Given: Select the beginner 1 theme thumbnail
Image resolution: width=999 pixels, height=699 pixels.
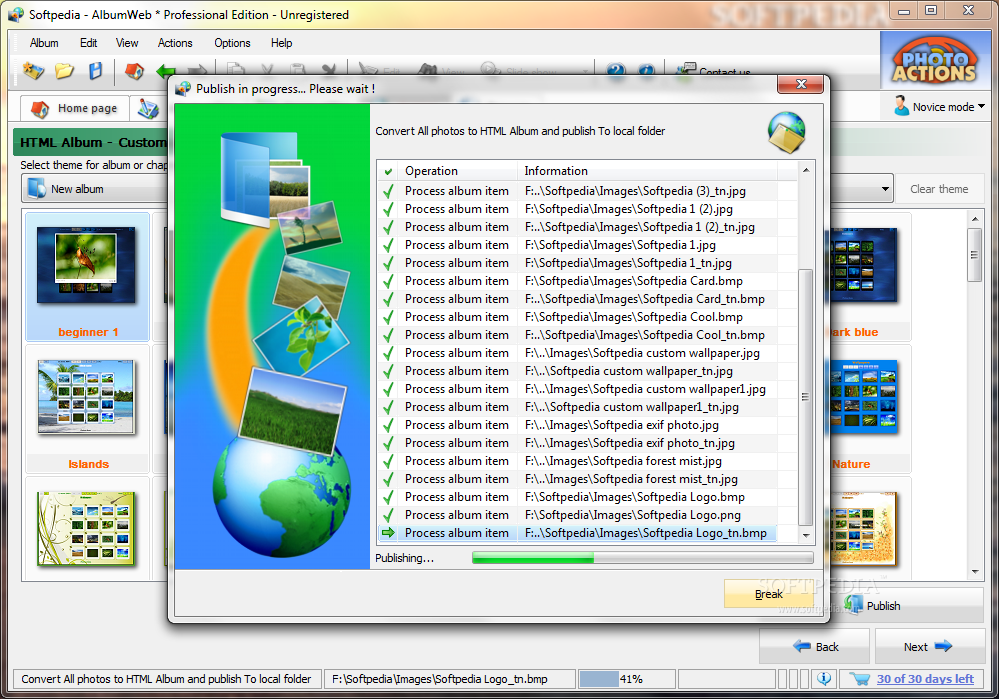Looking at the screenshot, I should (87, 277).
